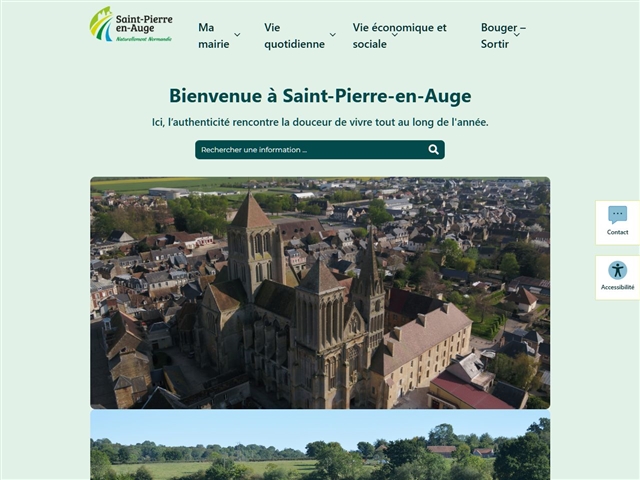Image resolution: width=640 pixels, height=480 pixels.
Task: Open the Contact chat bubble icon
Action: coord(617,215)
